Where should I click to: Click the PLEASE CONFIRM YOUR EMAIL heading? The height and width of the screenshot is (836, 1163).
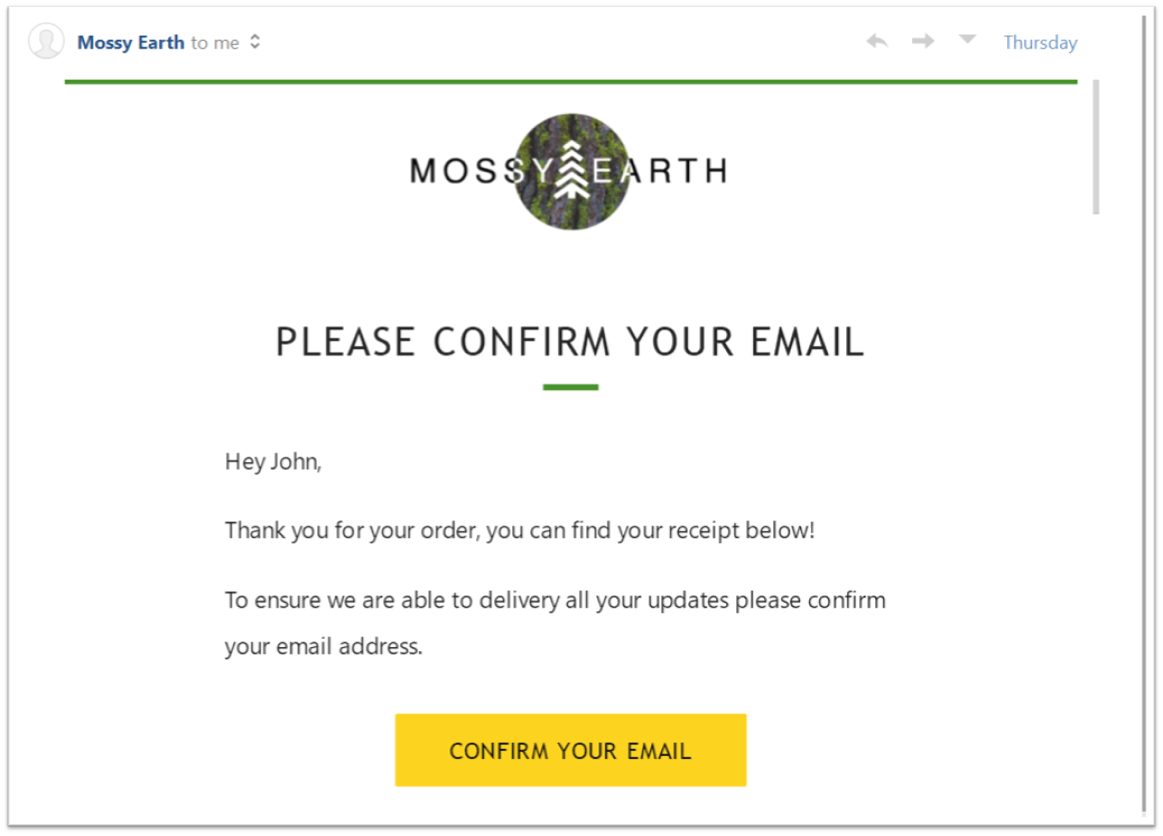(x=570, y=342)
